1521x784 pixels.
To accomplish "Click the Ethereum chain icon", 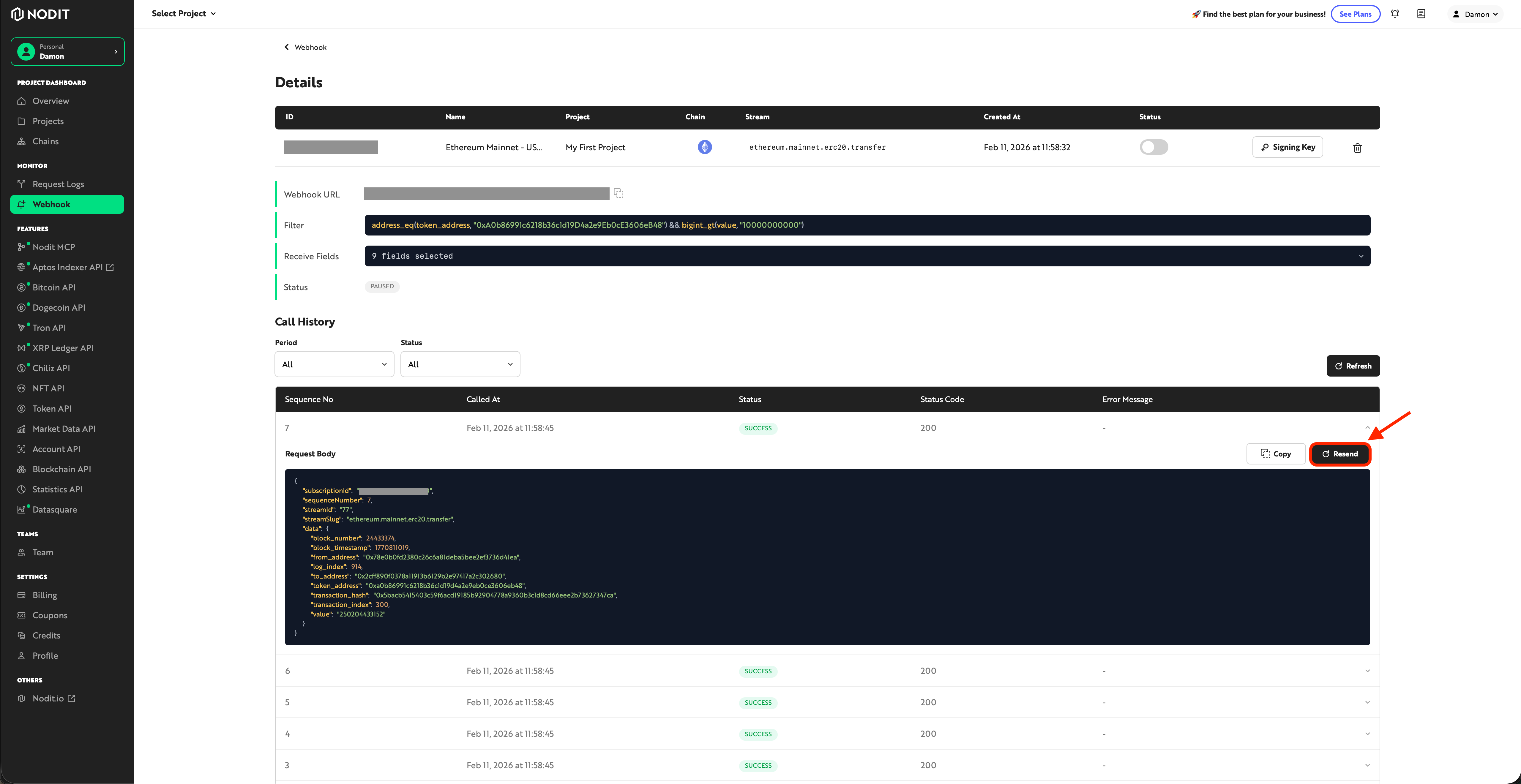I will tap(704, 147).
